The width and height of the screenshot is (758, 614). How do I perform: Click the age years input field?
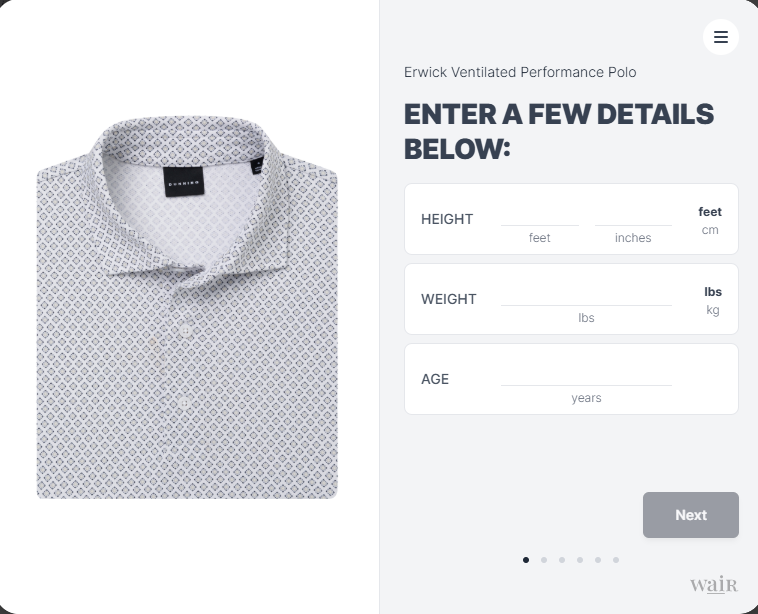point(586,378)
